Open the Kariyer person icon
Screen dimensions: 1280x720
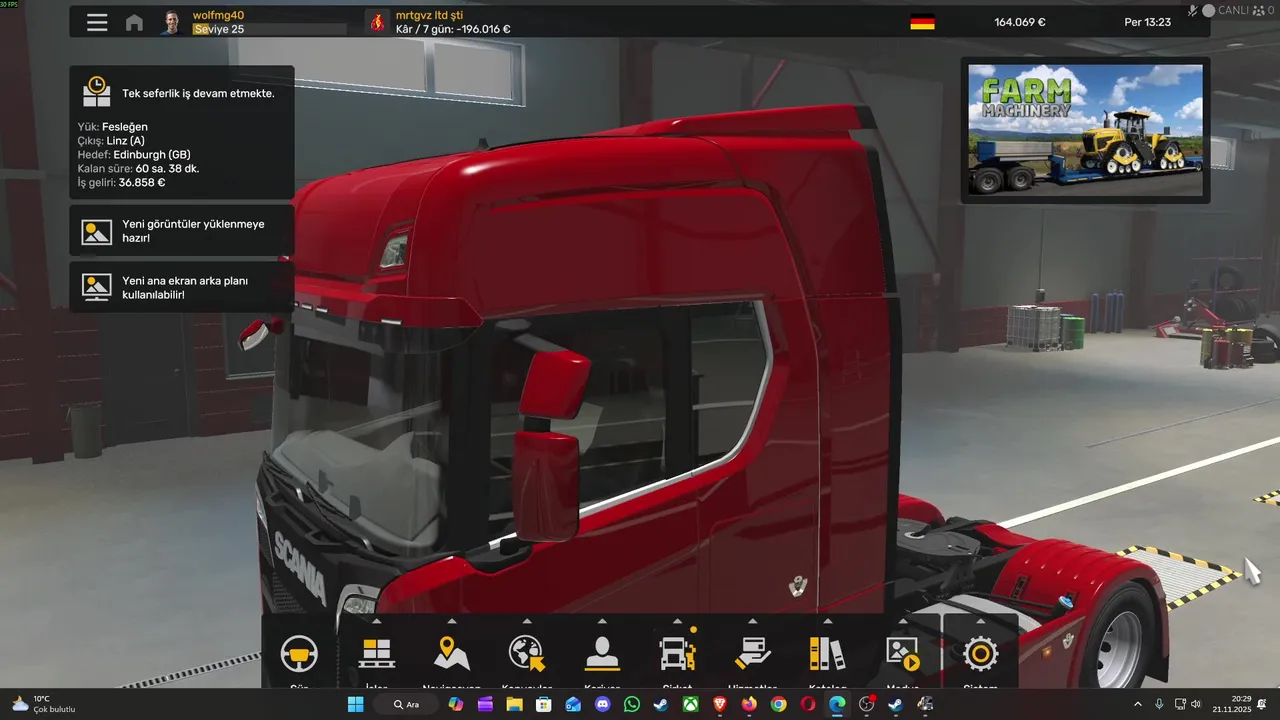pos(602,654)
